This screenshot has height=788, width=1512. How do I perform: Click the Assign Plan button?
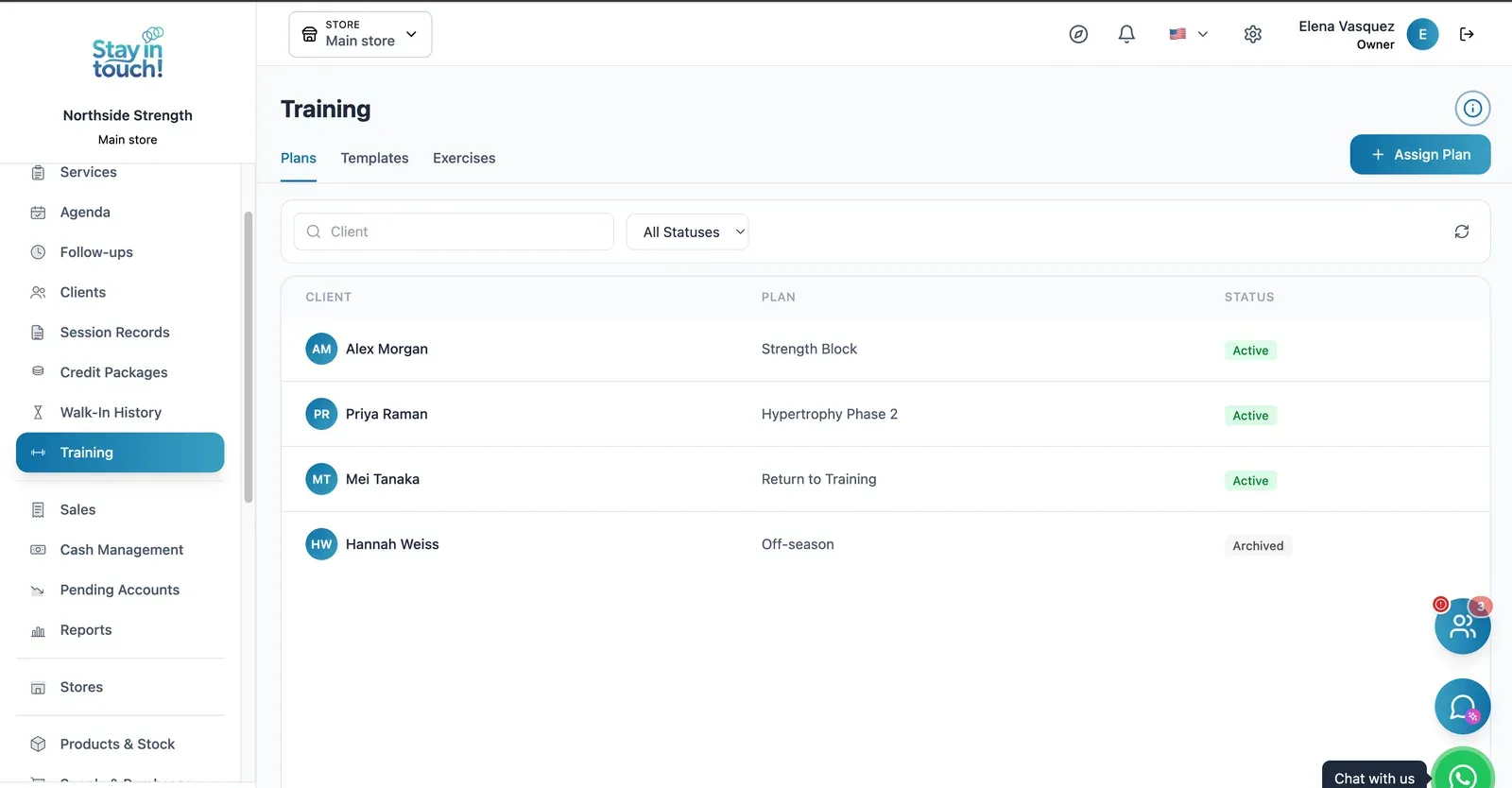(x=1419, y=155)
